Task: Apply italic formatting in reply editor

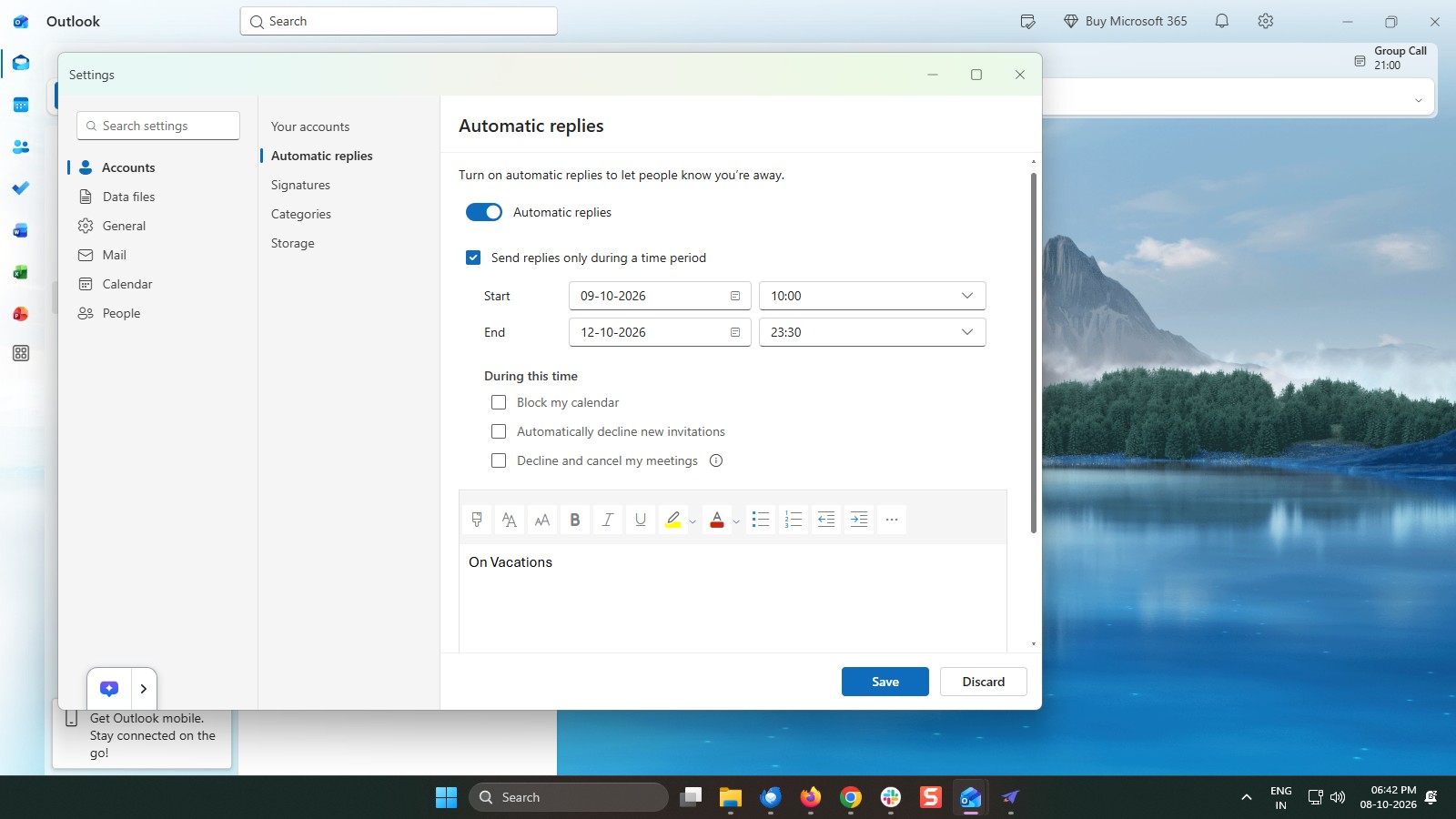Action: tap(608, 520)
